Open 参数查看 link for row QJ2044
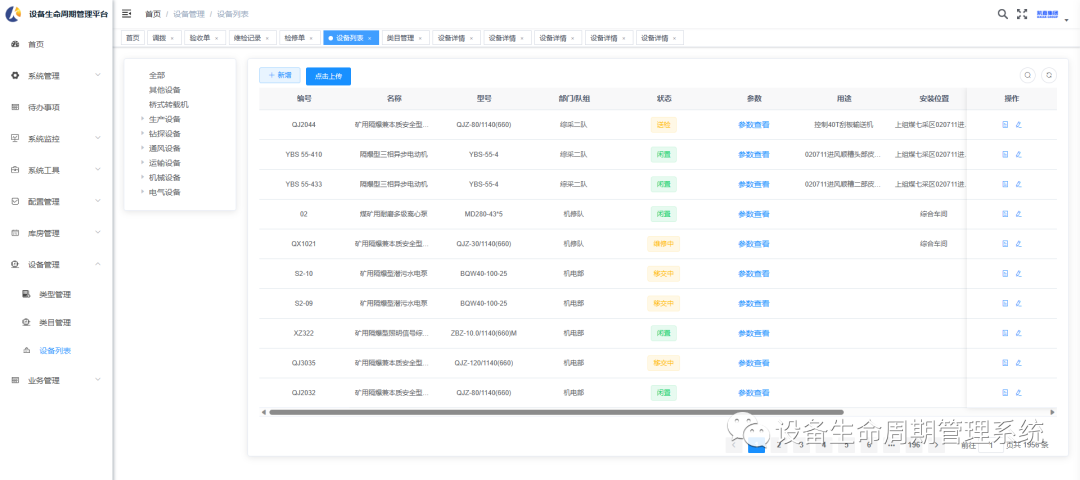Image resolution: width=1080 pixels, height=480 pixels. click(x=754, y=125)
